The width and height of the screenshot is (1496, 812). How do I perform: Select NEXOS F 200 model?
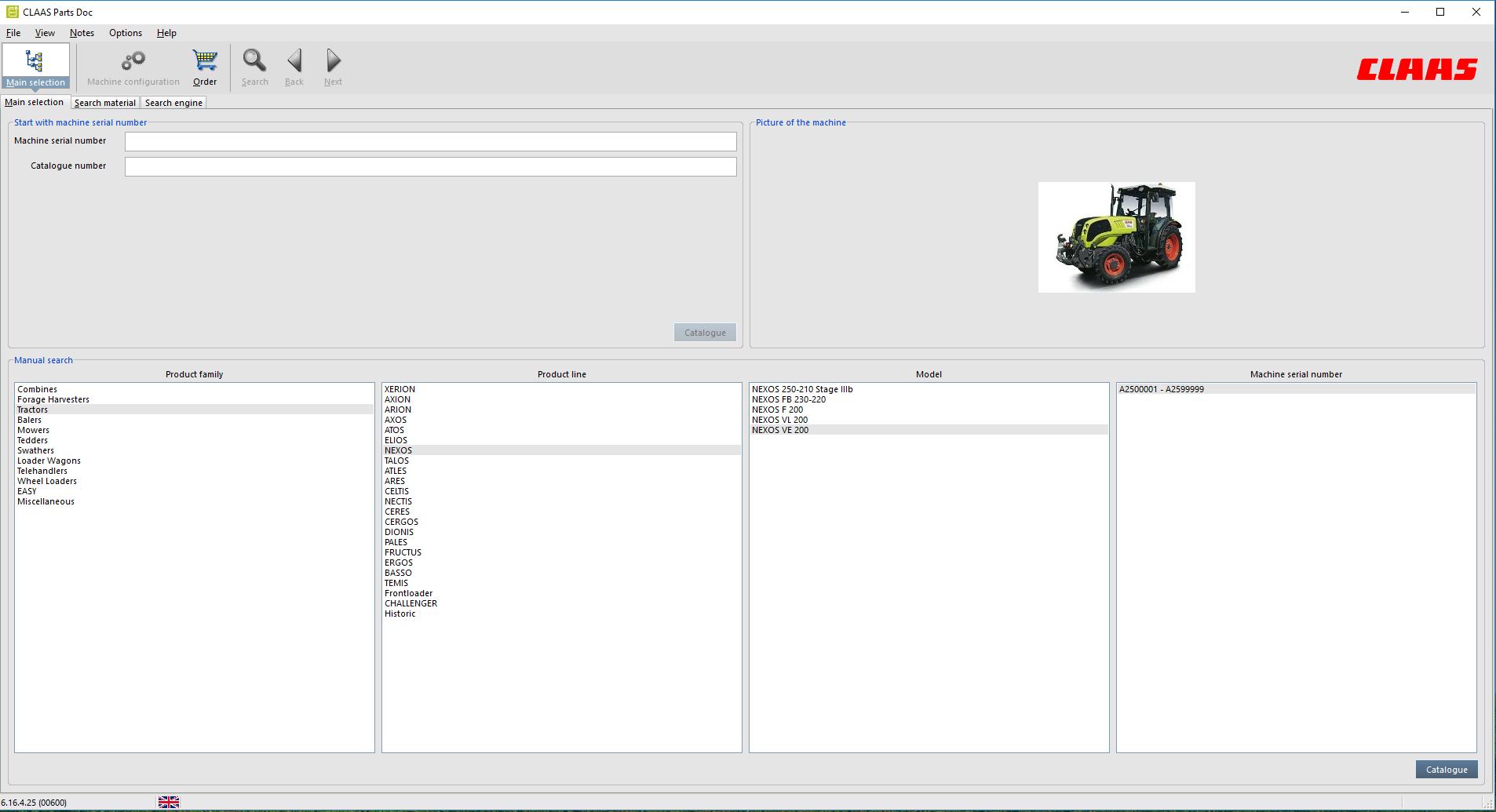tap(778, 410)
